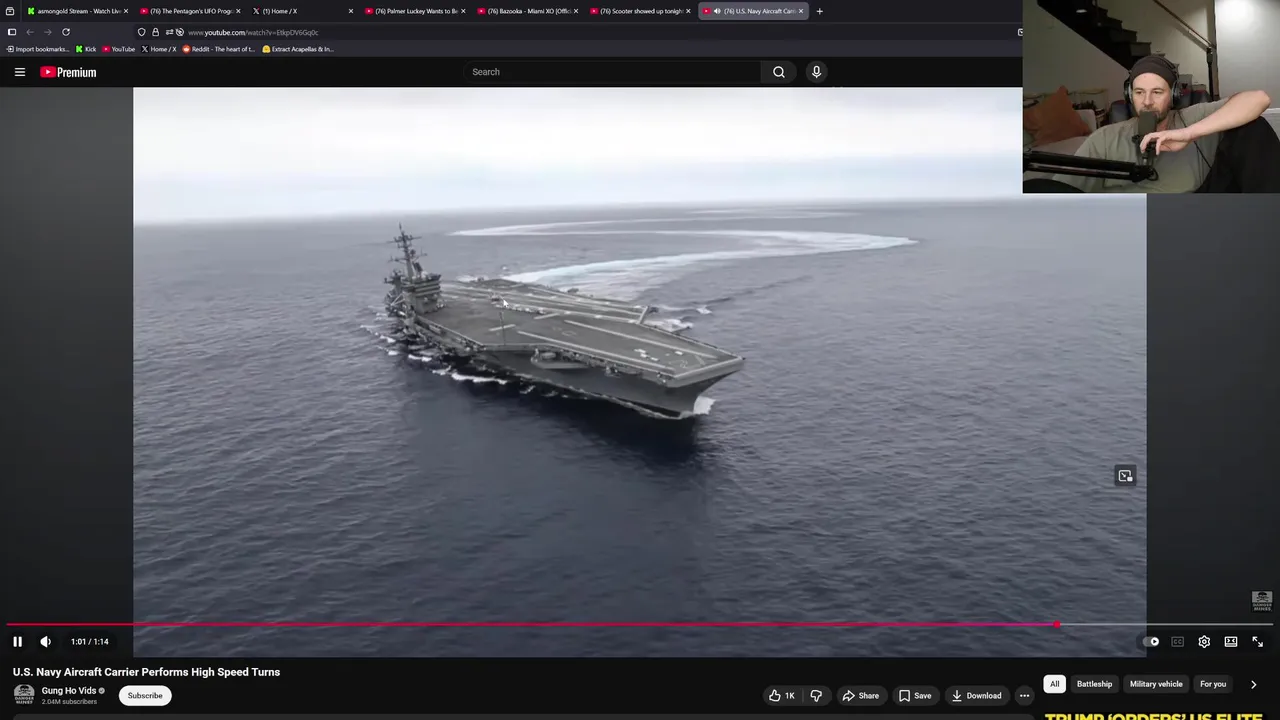Go to YouTube Premium home logo
Viewport: 1280px width, 720px height.
68,72
